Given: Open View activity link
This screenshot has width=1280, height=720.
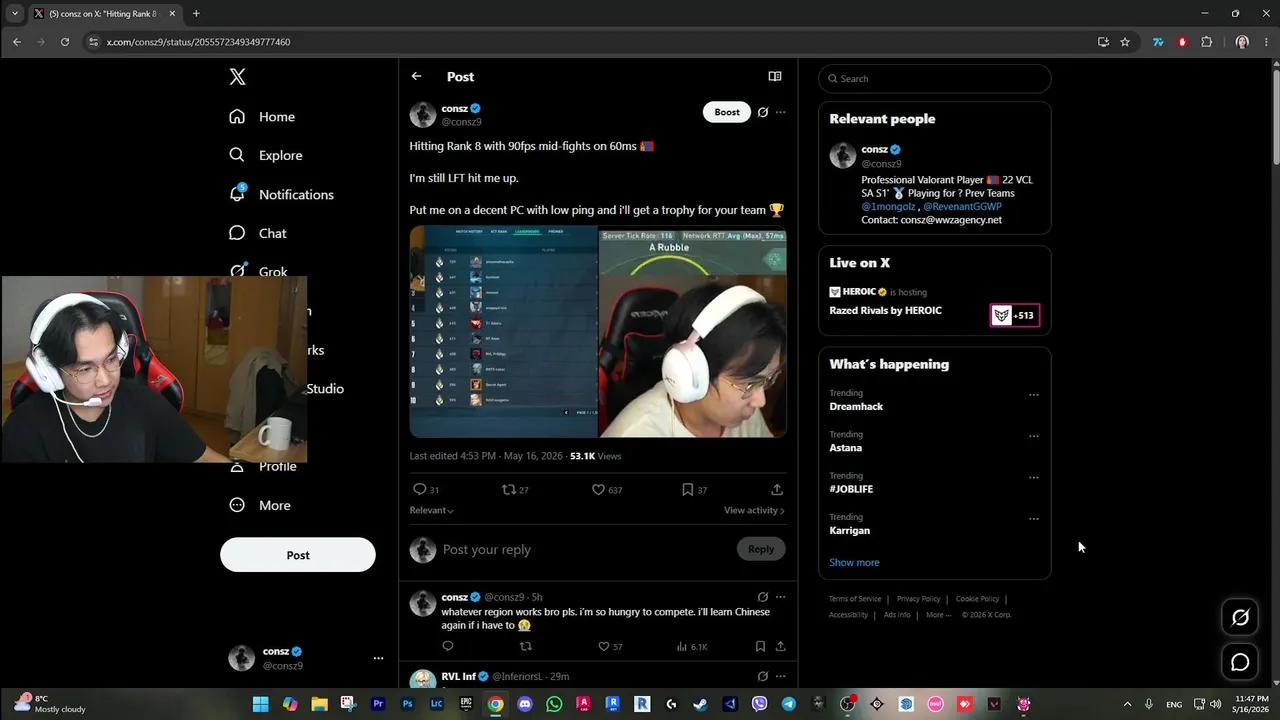Looking at the screenshot, I should click(x=754, y=510).
